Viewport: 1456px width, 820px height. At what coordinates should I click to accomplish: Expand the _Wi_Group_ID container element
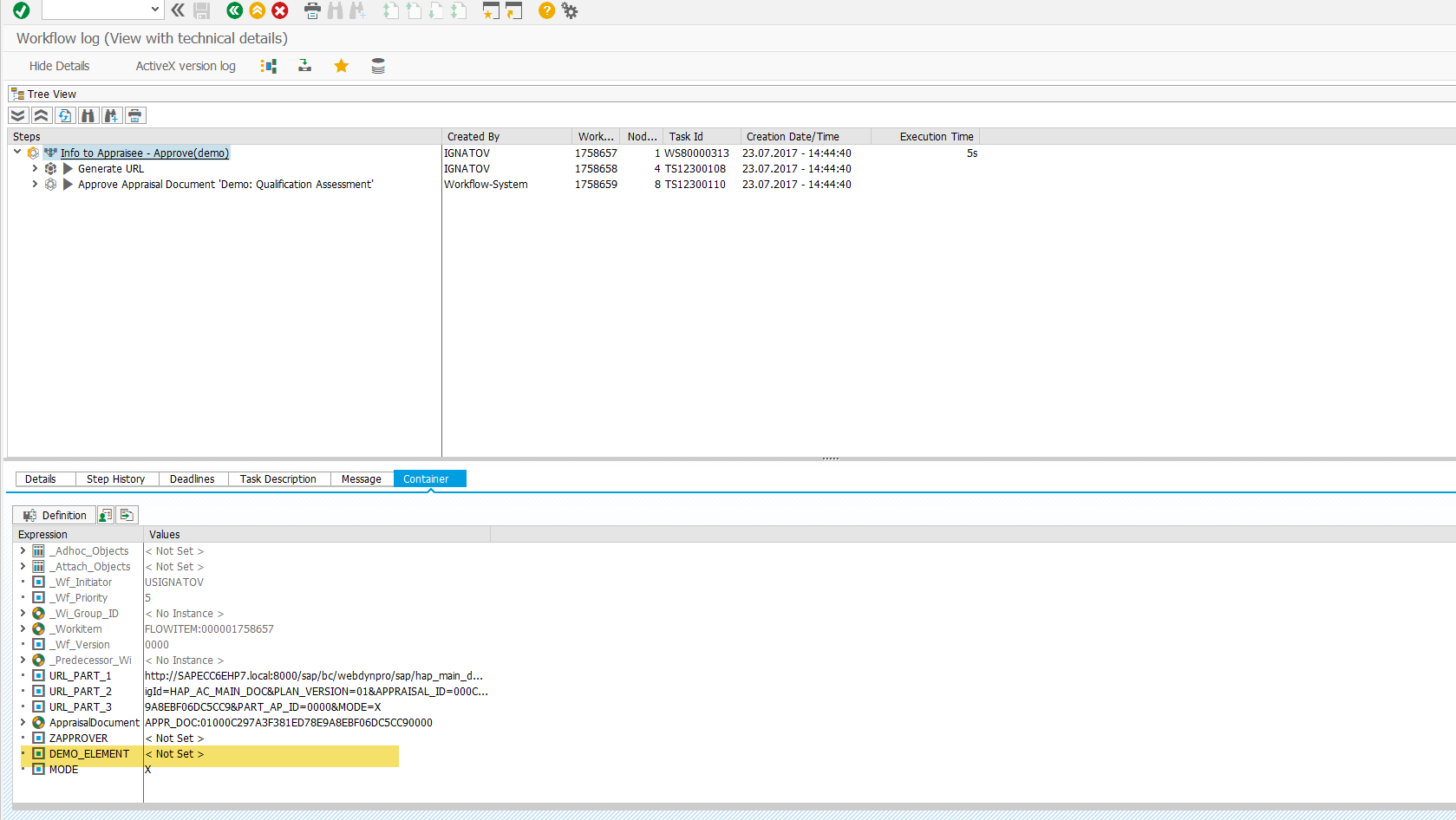[23, 613]
